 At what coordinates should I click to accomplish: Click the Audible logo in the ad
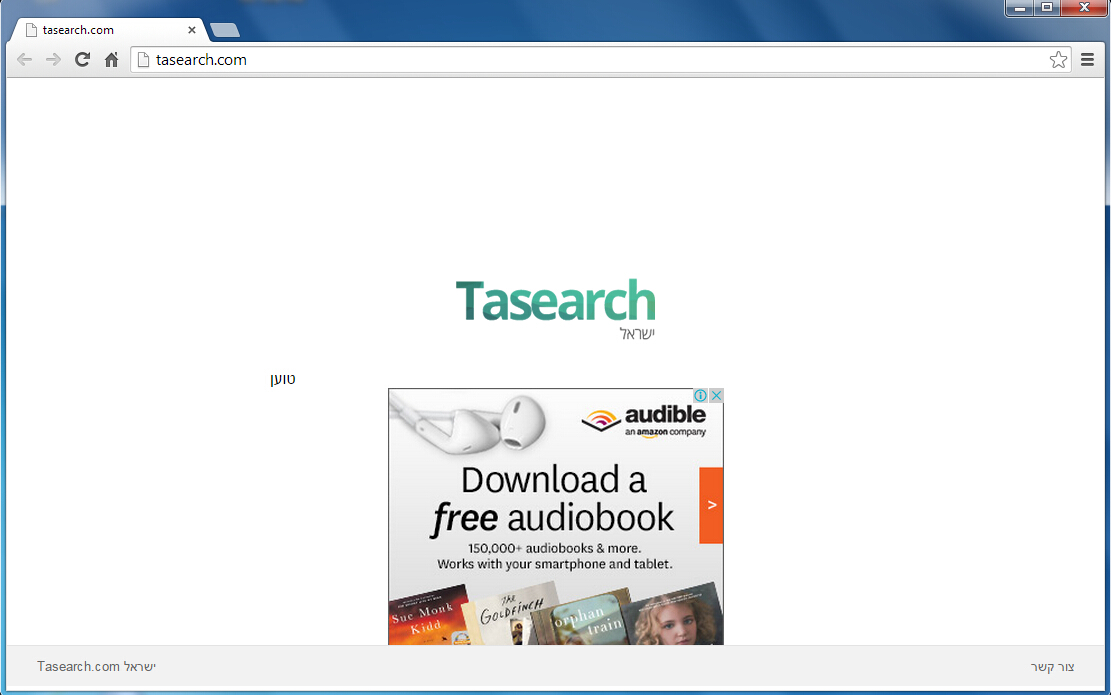644,420
